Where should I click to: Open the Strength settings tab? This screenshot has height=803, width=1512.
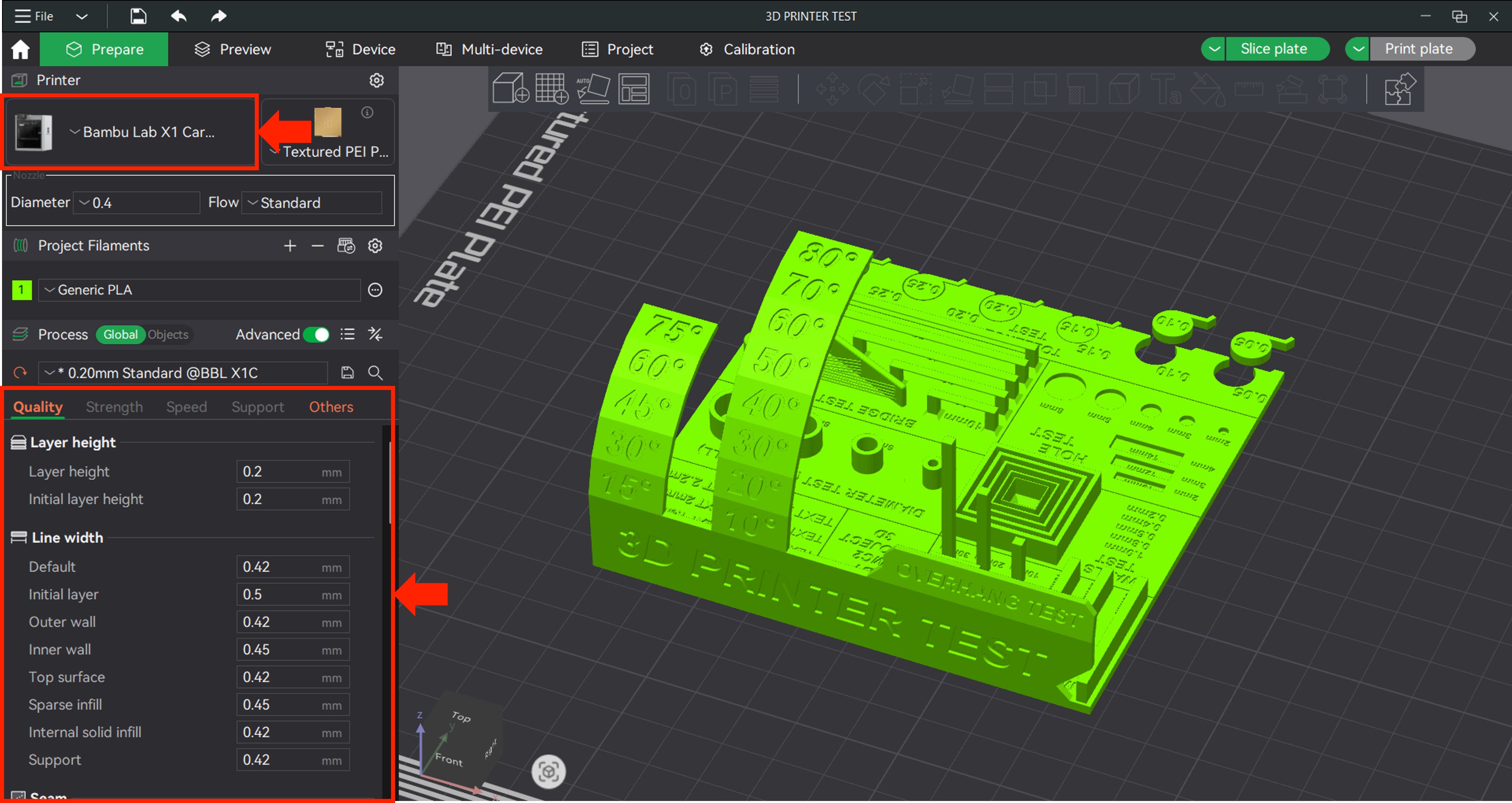coord(114,407)
